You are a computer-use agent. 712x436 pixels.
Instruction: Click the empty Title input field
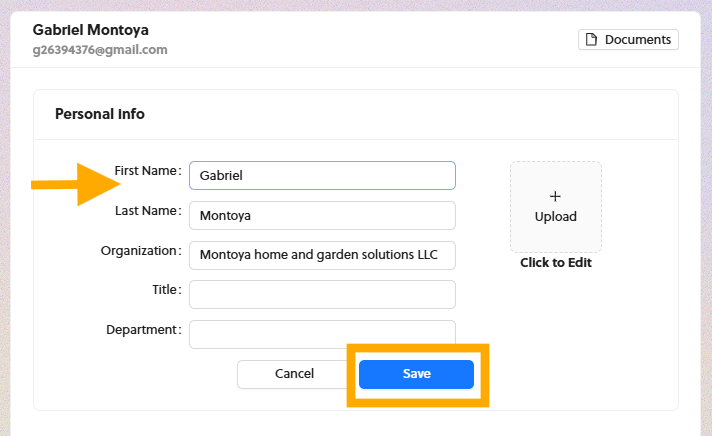322,294
